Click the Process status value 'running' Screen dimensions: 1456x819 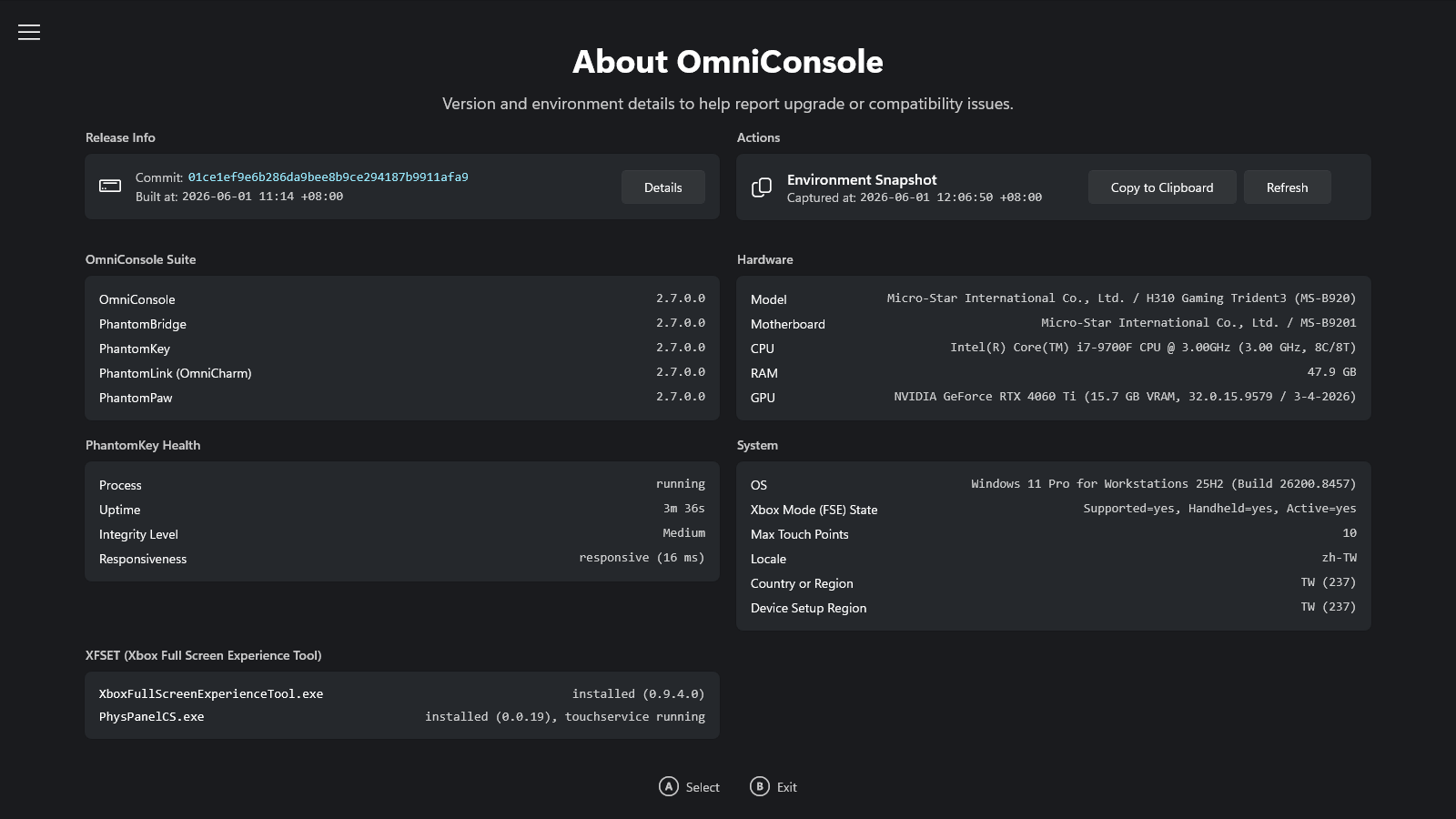click(x=681, y=484)
